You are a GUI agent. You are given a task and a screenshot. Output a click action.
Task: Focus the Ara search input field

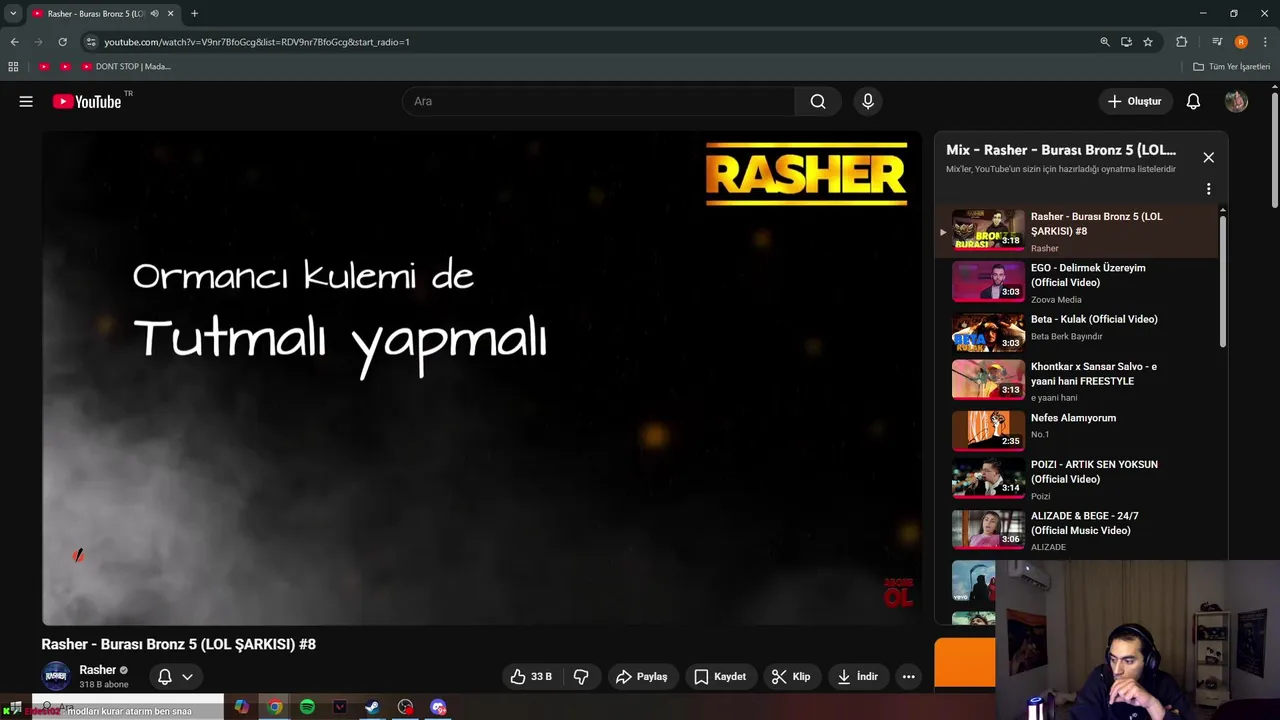pos(598,101)
